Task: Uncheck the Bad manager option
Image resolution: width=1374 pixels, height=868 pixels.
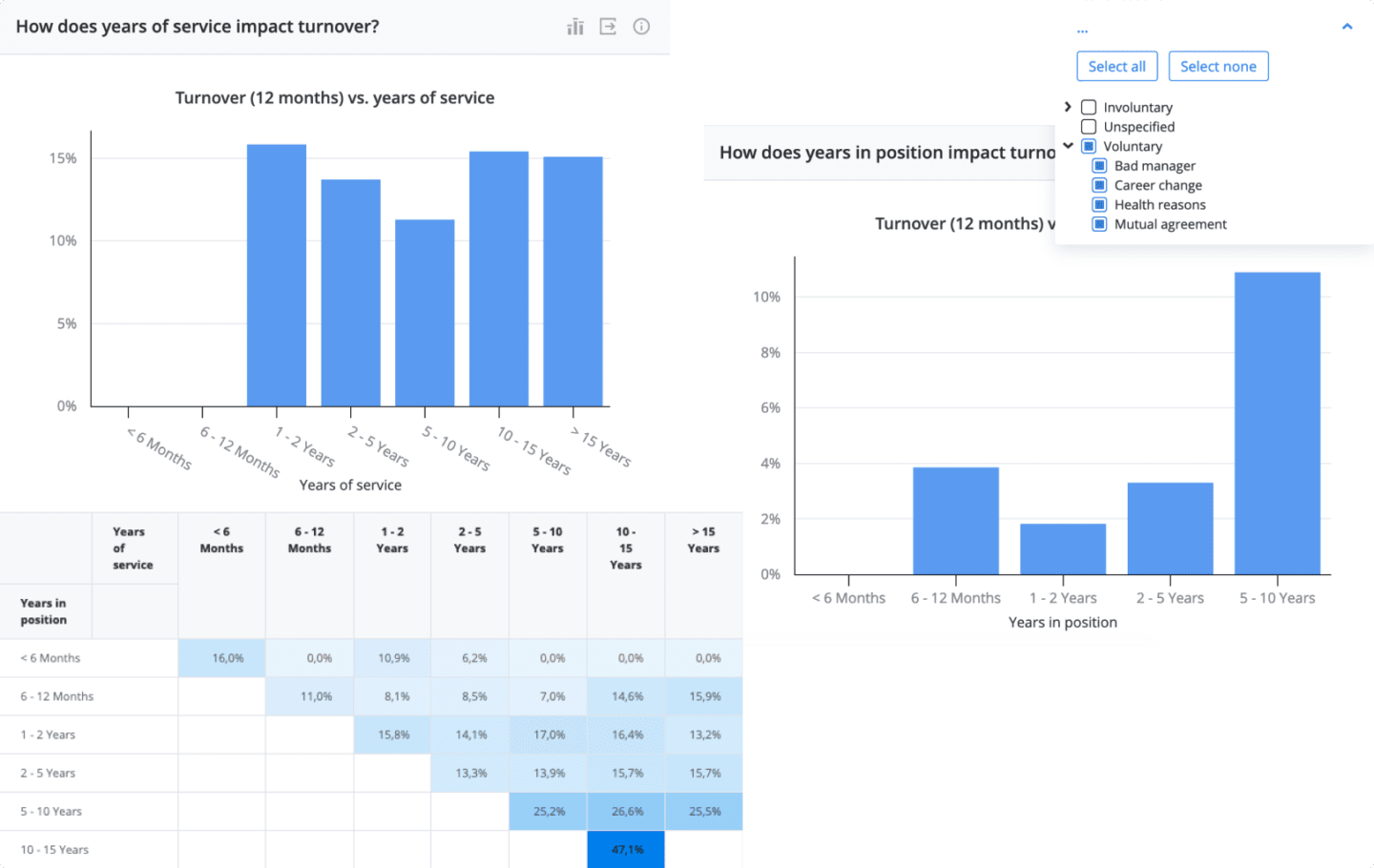Action: pos(1099,165)
